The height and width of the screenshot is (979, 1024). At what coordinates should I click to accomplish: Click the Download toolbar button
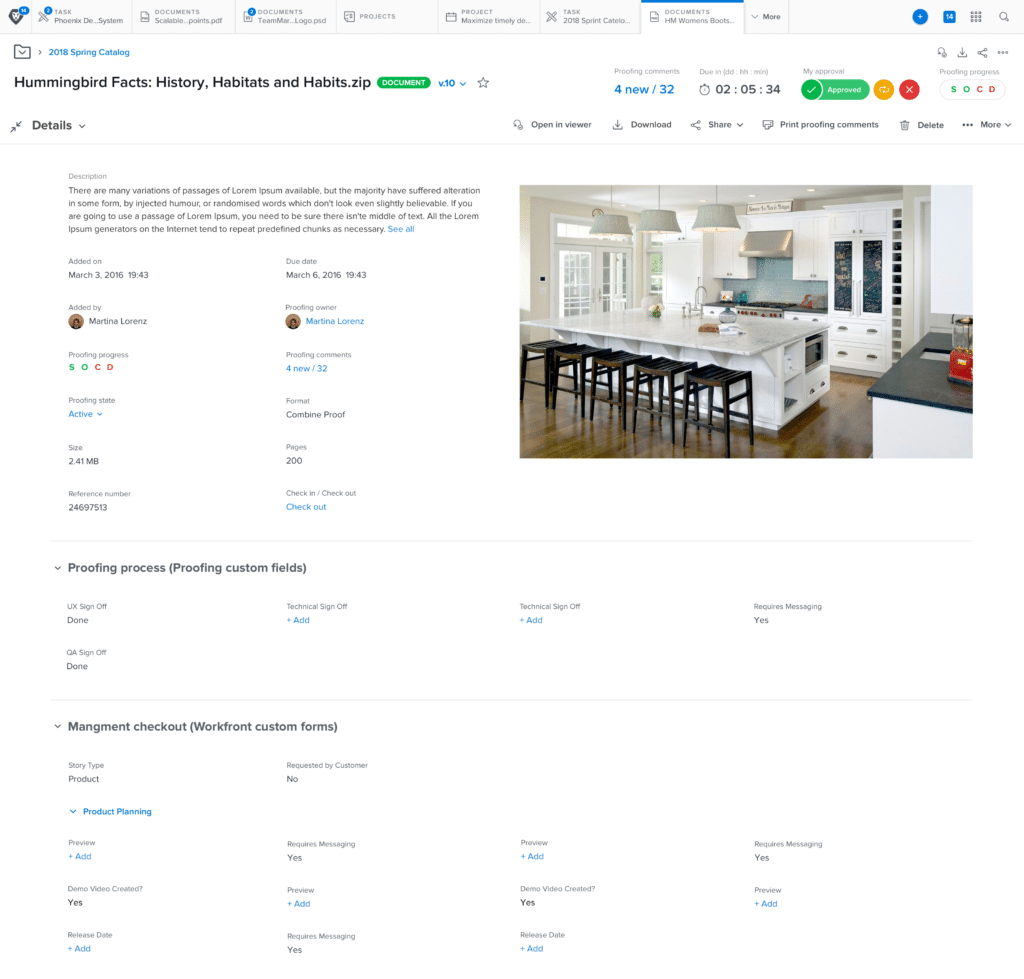coord(642,125)
